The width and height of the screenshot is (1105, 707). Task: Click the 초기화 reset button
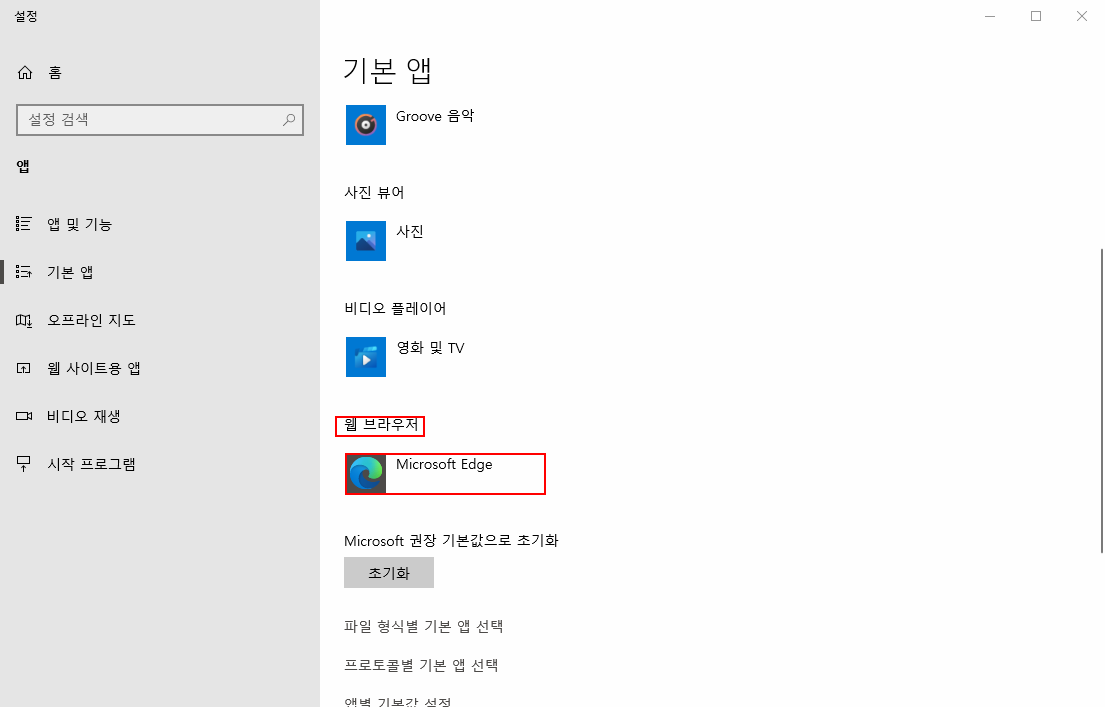tap(389, 572)
